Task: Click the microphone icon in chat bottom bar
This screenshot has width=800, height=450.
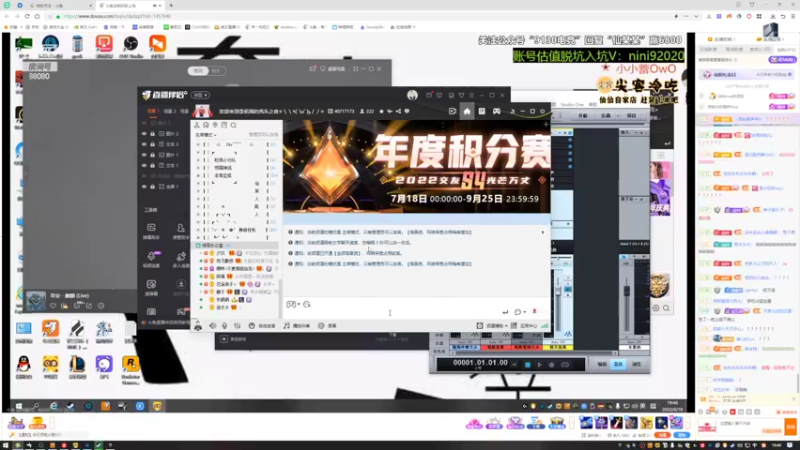Action: 224,326
